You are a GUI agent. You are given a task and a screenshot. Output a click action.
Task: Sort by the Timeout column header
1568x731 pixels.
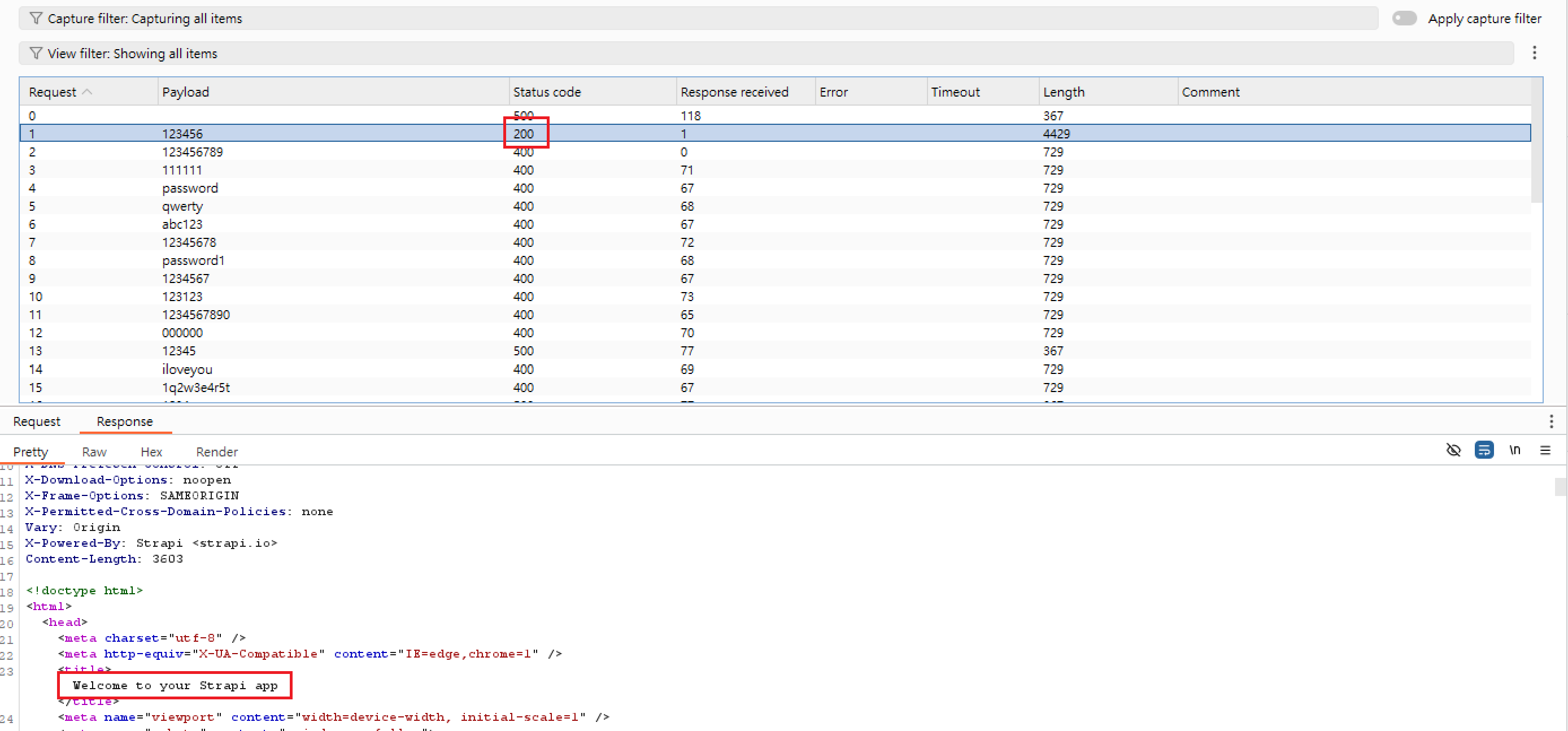983,92
